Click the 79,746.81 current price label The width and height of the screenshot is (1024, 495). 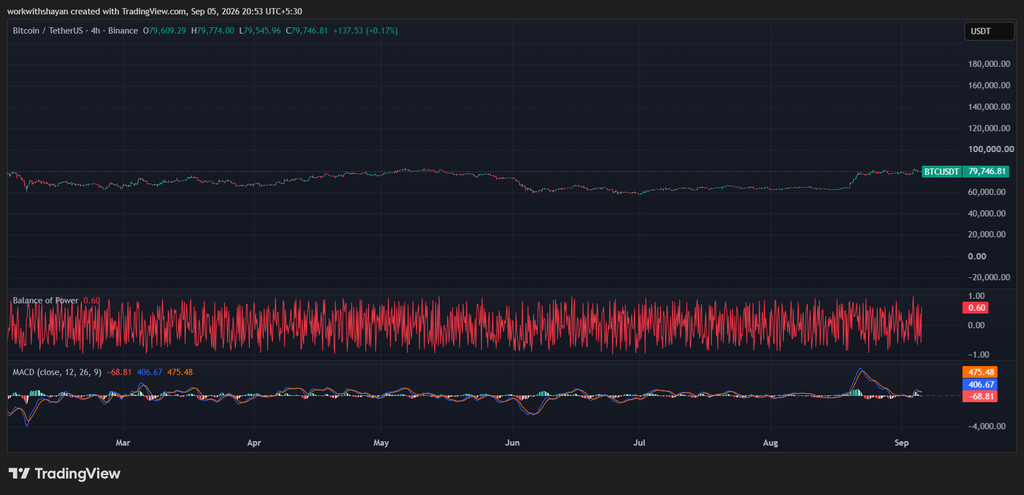(x=985, y=172)
